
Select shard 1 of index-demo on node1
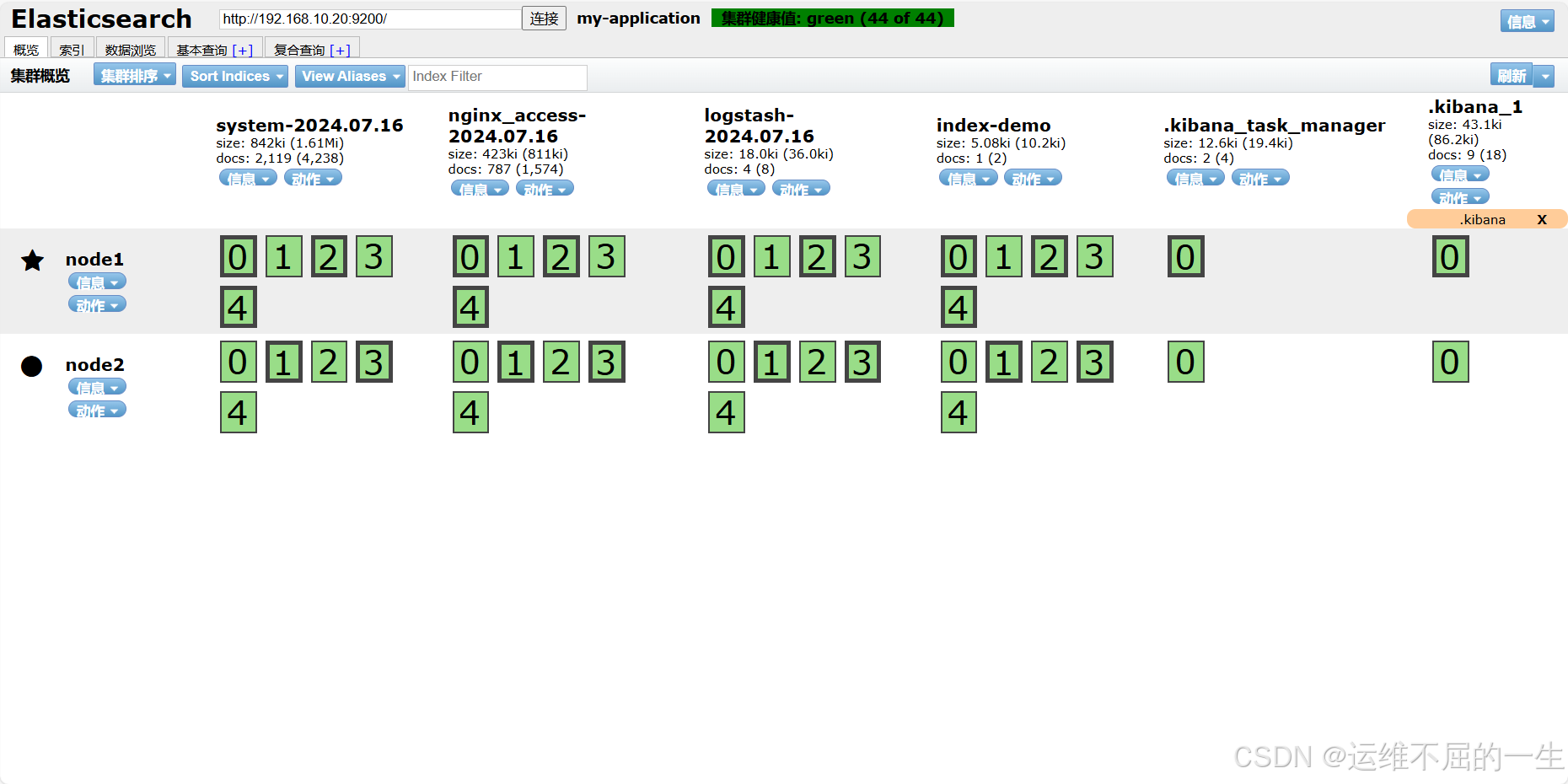[x=1004, y=256]
